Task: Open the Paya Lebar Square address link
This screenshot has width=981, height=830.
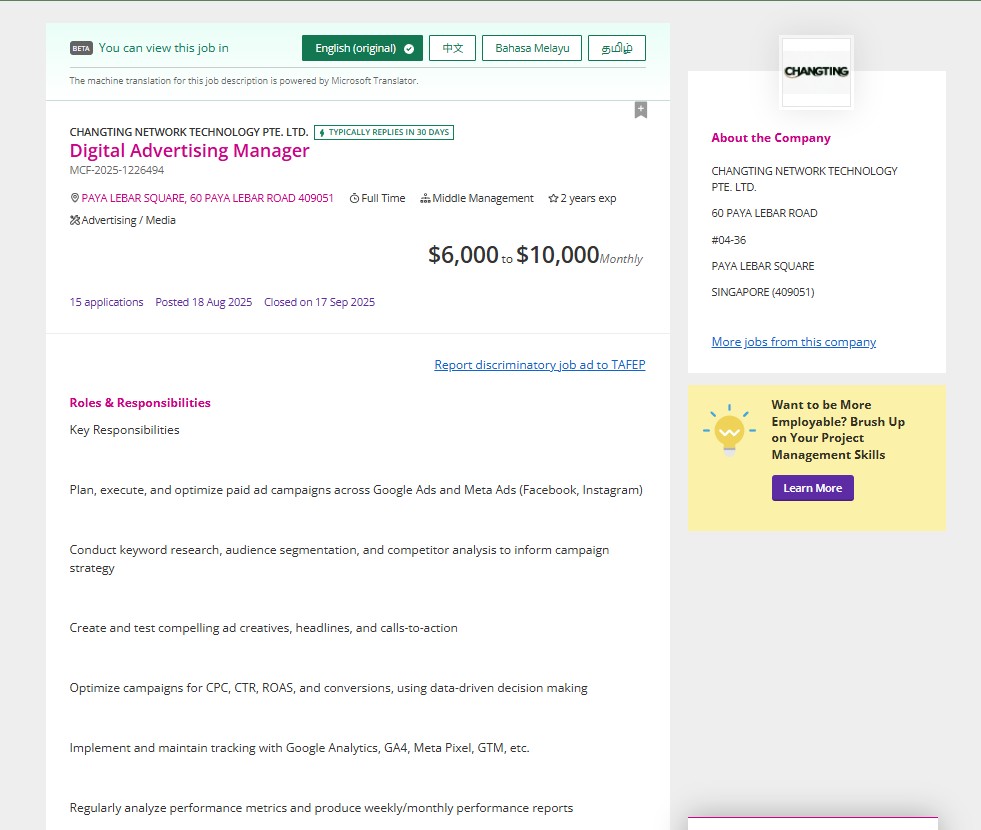Action: tap(207, 199)
